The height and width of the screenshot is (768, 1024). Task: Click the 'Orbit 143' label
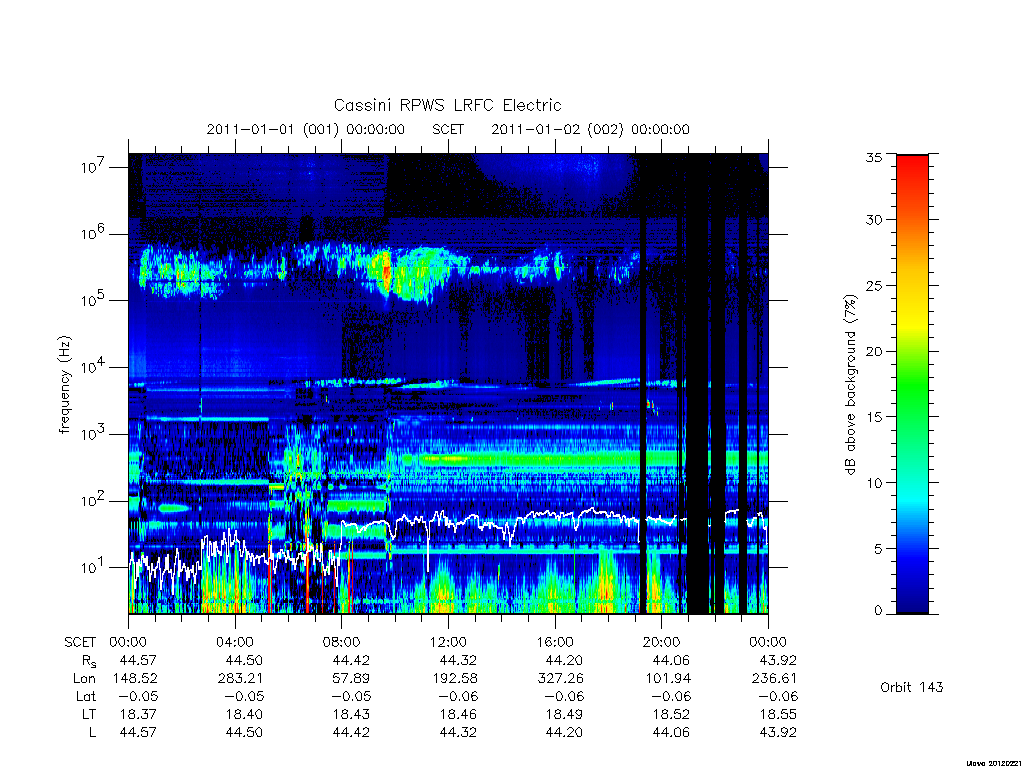pos(912,687)
